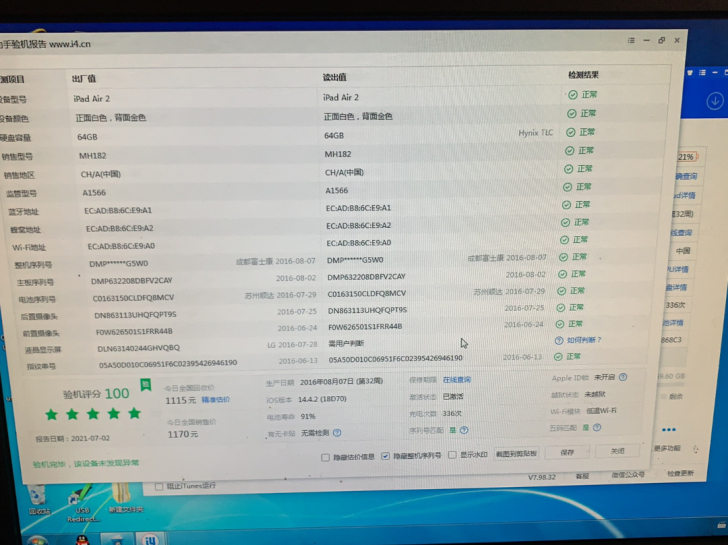Click the 如何判断? link
The image size is (728, 545).
coord(584,340)
